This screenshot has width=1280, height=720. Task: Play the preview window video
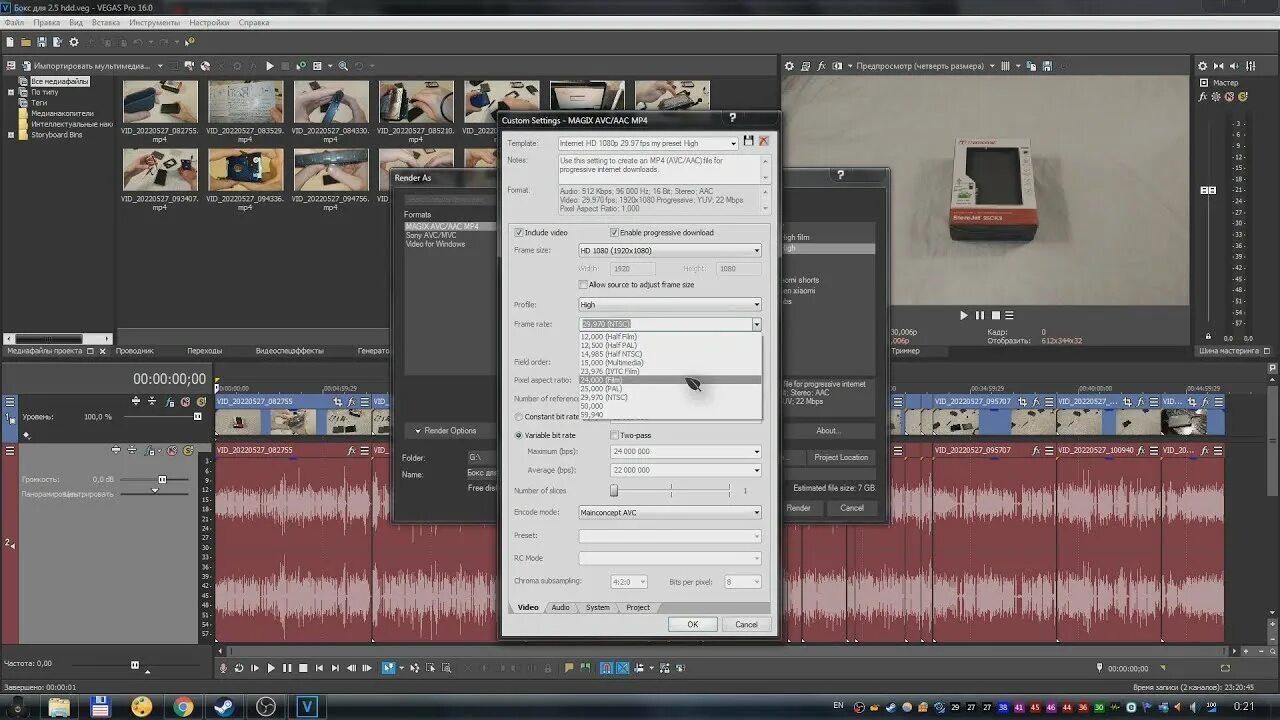coord(964,315)
